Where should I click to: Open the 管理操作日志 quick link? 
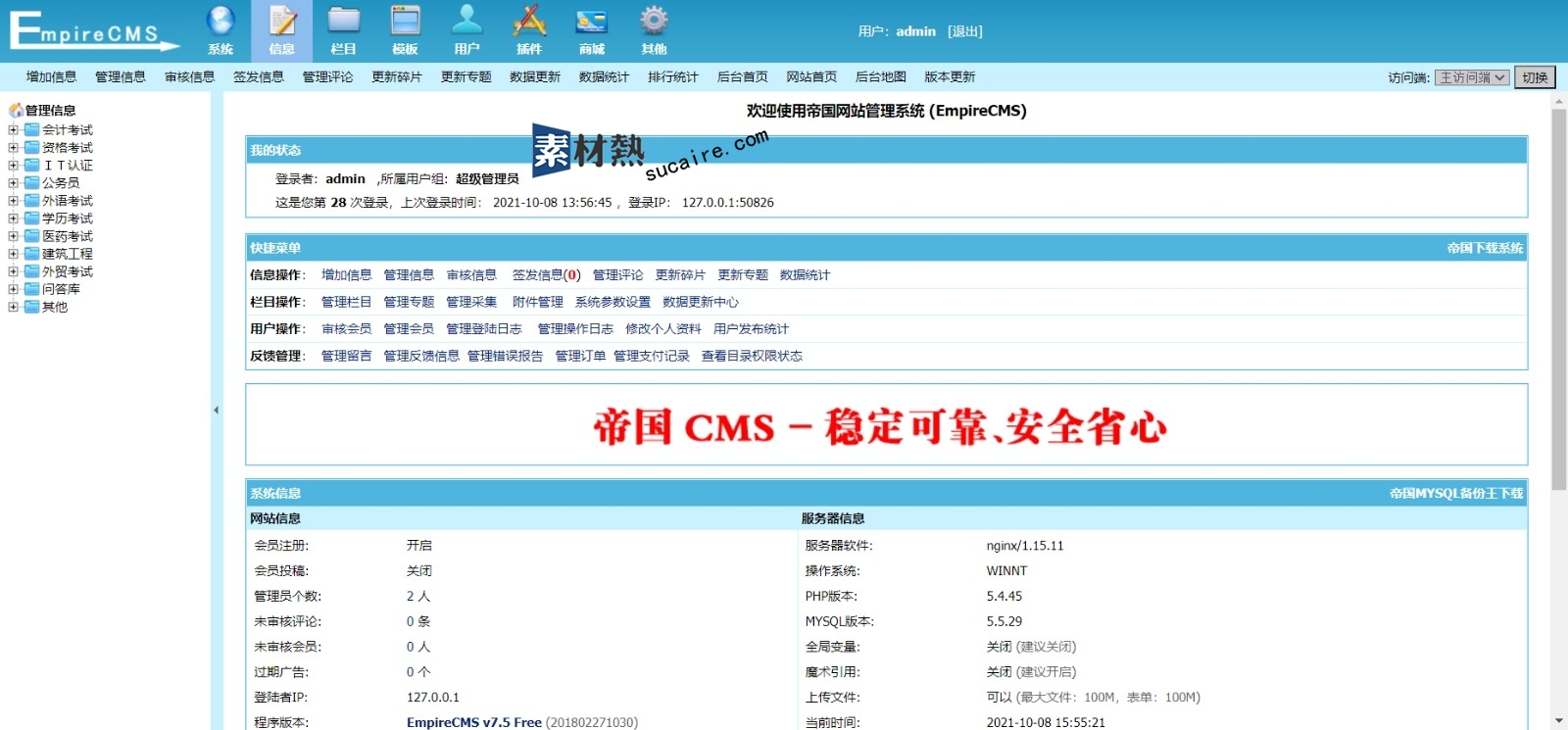pyautogui.click(x=575, y=328)
